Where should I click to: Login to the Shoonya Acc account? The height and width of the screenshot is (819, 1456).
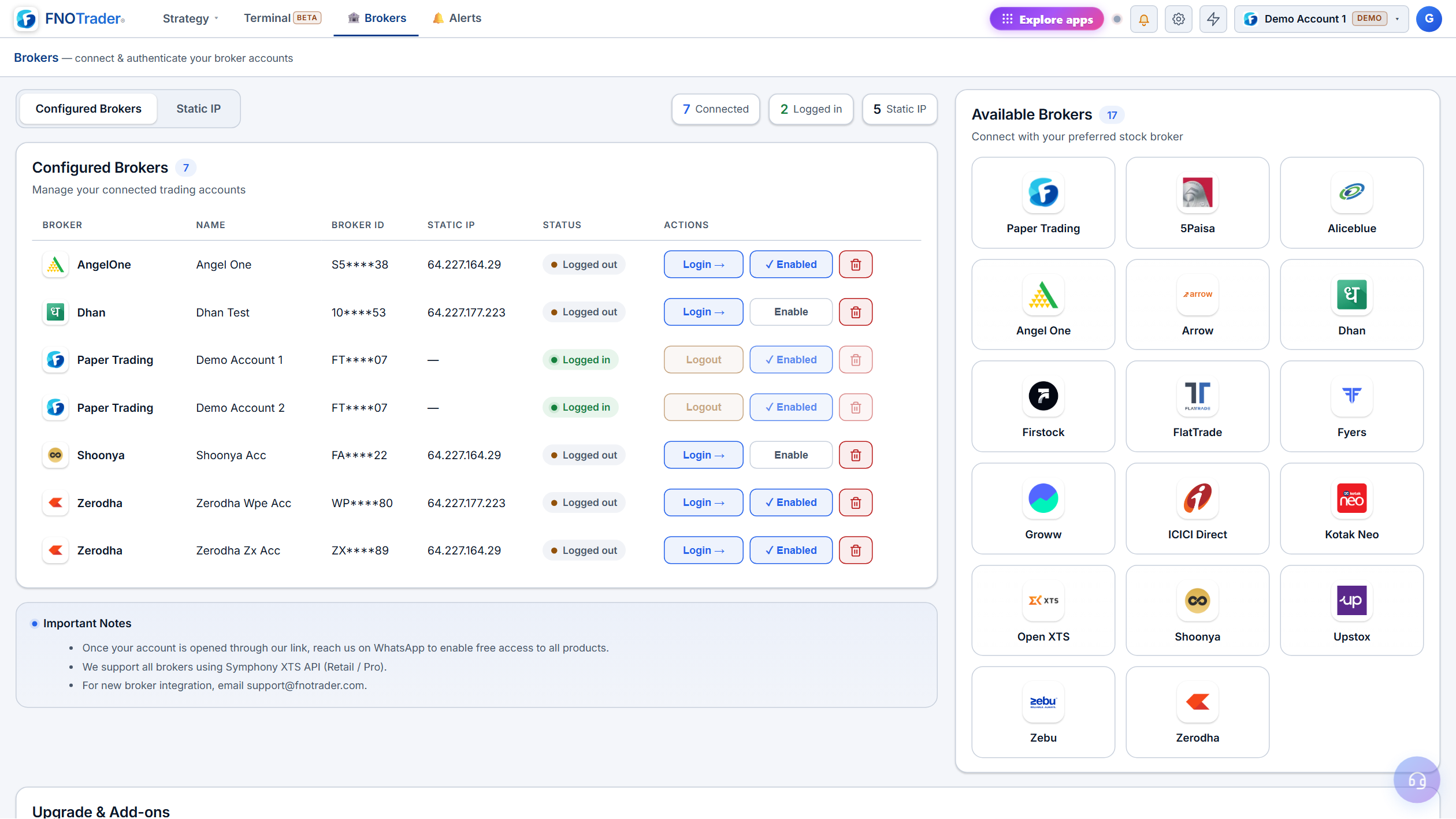point(703,455)
